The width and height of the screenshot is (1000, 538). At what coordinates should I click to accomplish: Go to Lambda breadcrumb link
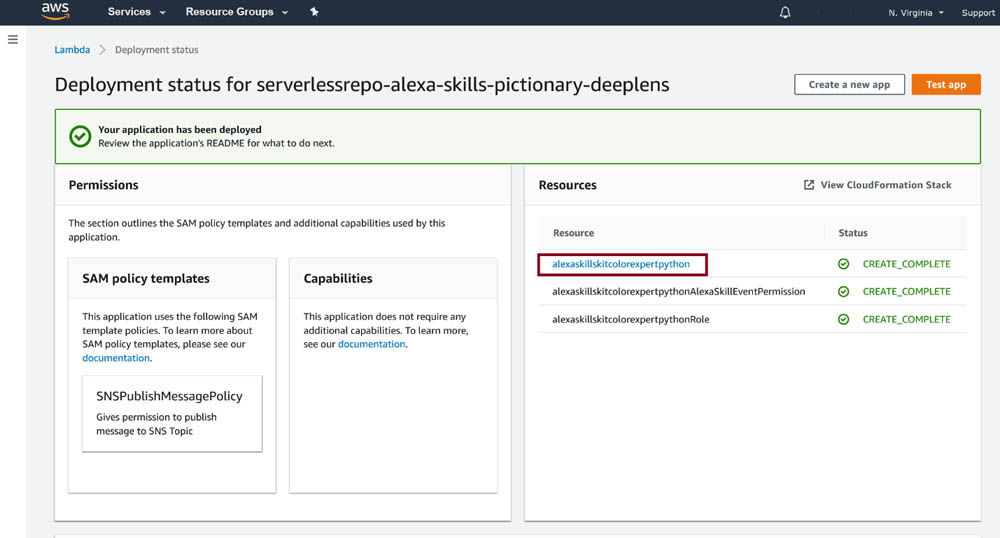tap(72, 50)
